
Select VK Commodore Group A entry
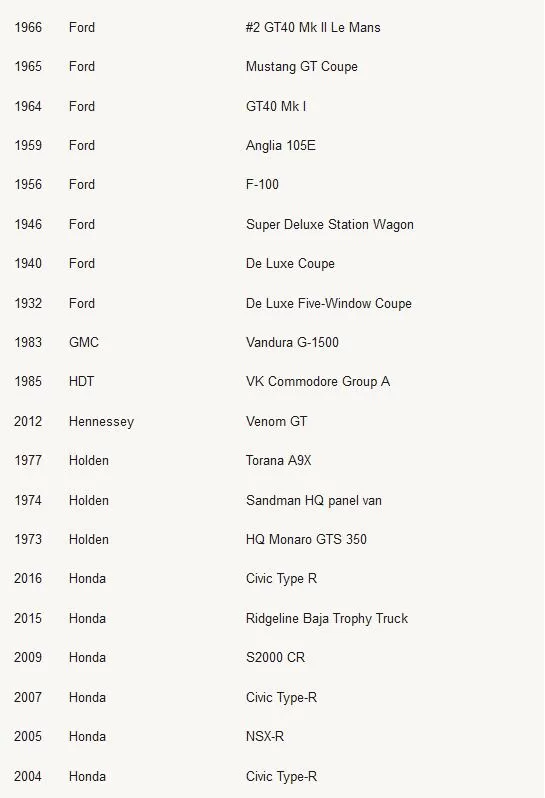pyautogui.click(x=318, y=382)
